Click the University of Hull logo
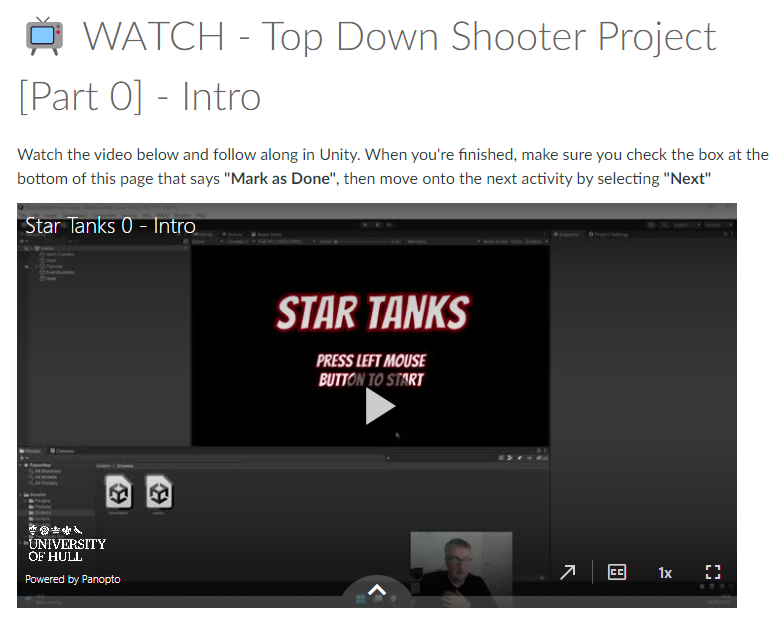Screen dimensions: 784x622 click(x=66, y=543)
